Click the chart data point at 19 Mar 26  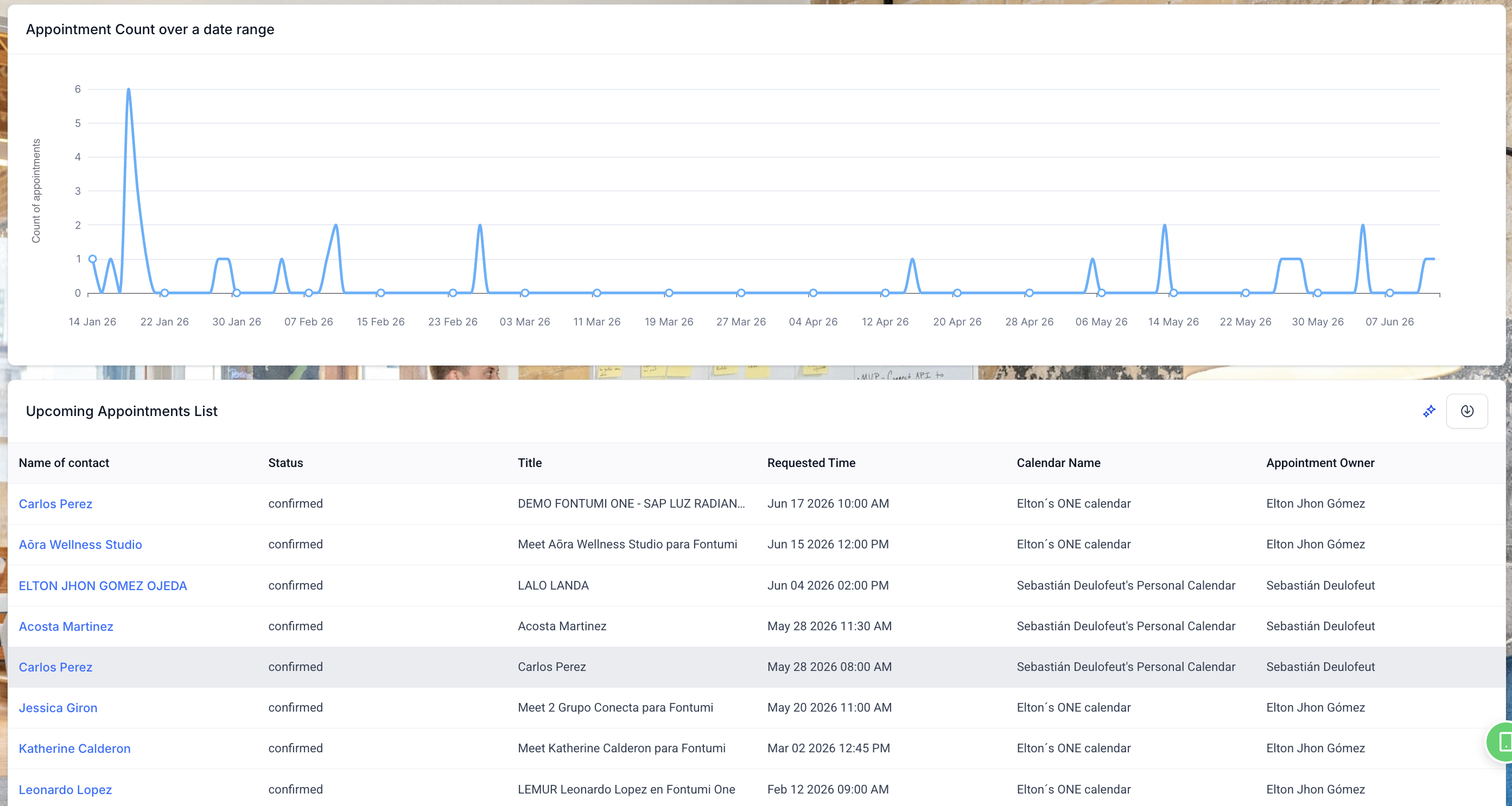[669, 293]
